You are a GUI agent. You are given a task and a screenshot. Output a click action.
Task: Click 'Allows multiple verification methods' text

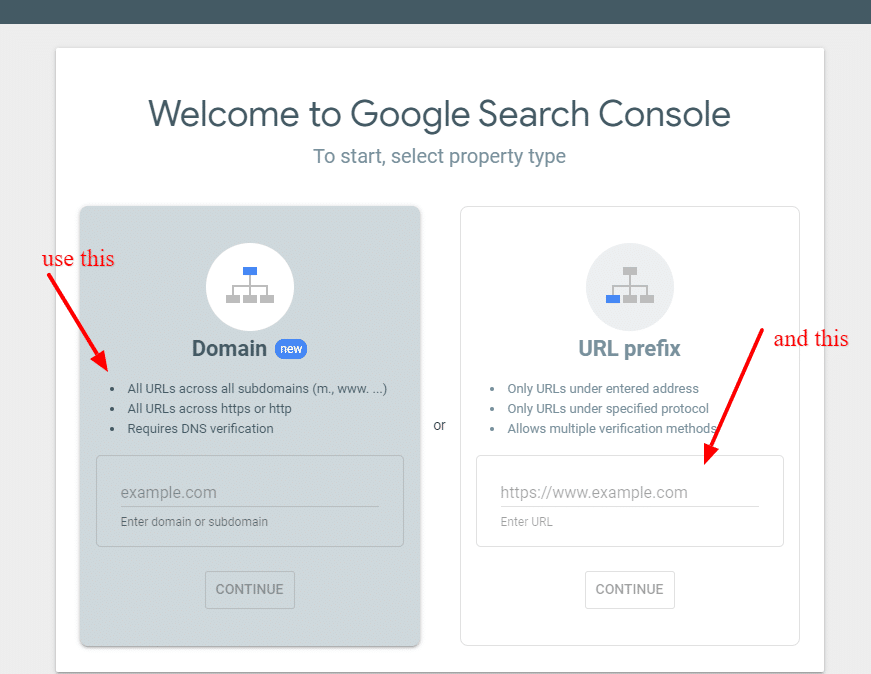tap(612, 428)
